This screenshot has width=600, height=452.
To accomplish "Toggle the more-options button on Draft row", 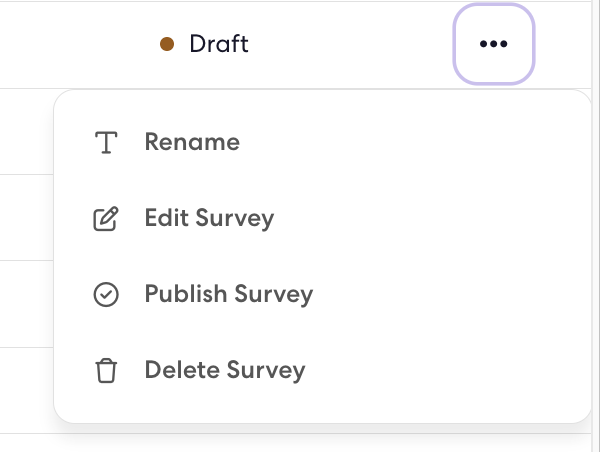I will tap(494, 44).
